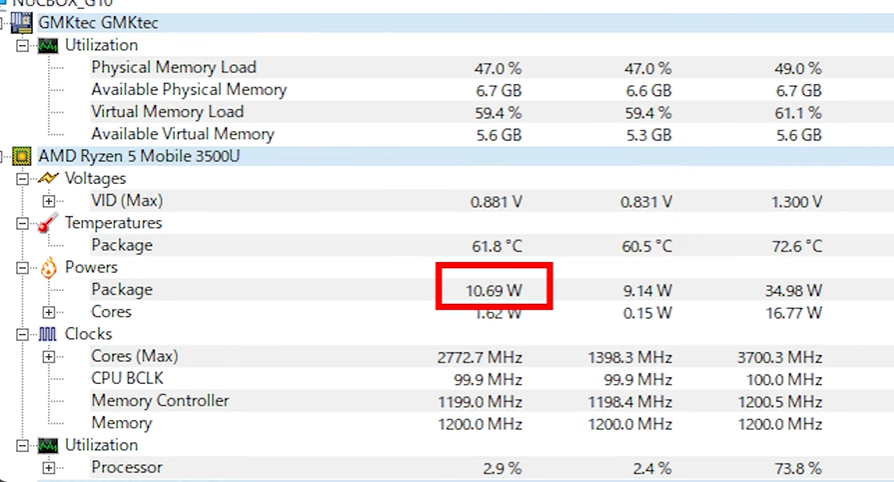The width and height of the screenshot is (894, 482).
Task: Collapse the Temperatures section
Action: coord(22,223)
